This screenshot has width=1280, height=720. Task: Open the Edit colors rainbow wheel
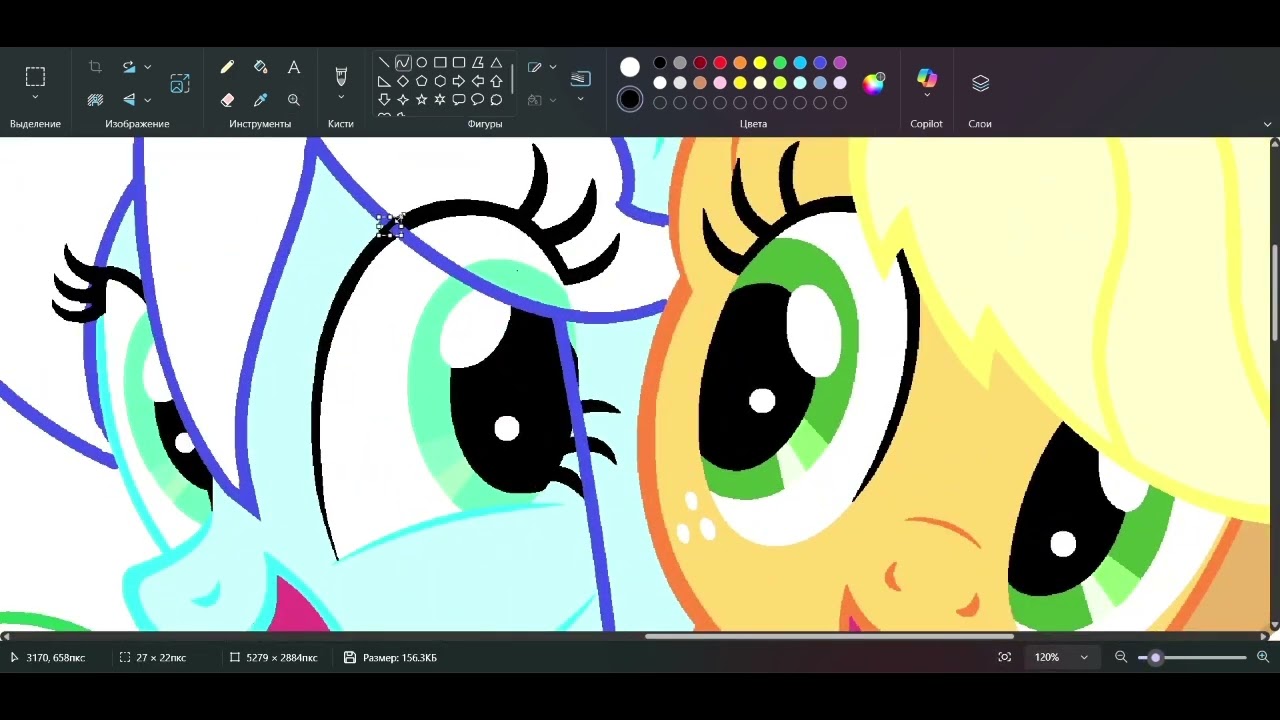[x=874, y=83]
